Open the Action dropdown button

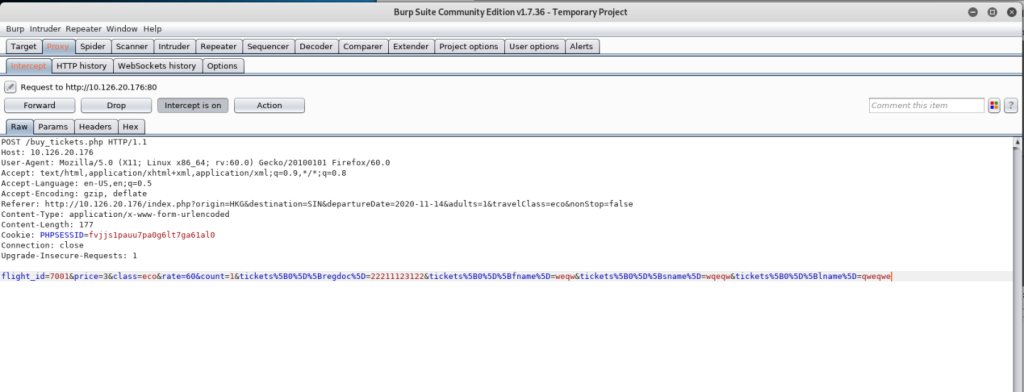click(x=269, y=105)
